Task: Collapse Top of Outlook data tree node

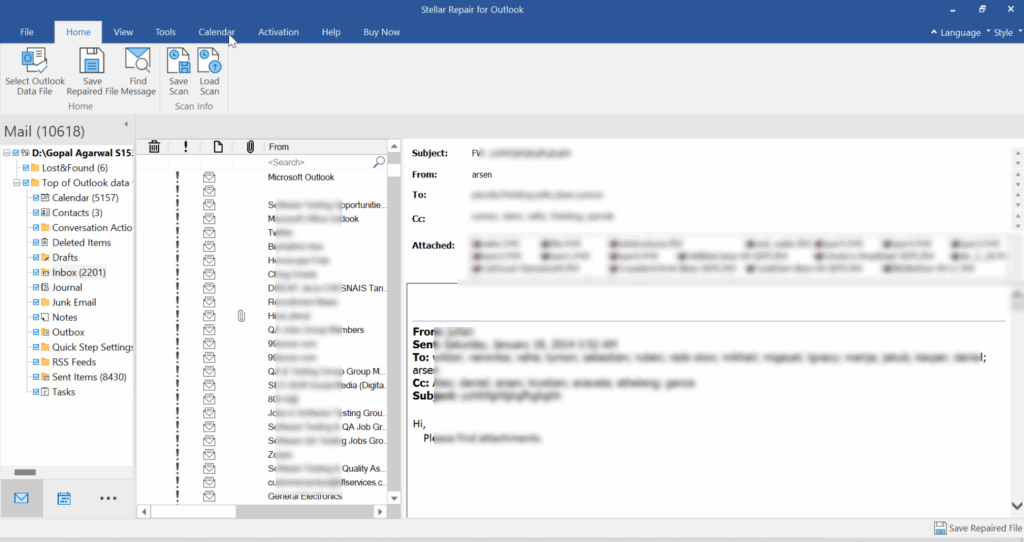Action: point(16,183)
